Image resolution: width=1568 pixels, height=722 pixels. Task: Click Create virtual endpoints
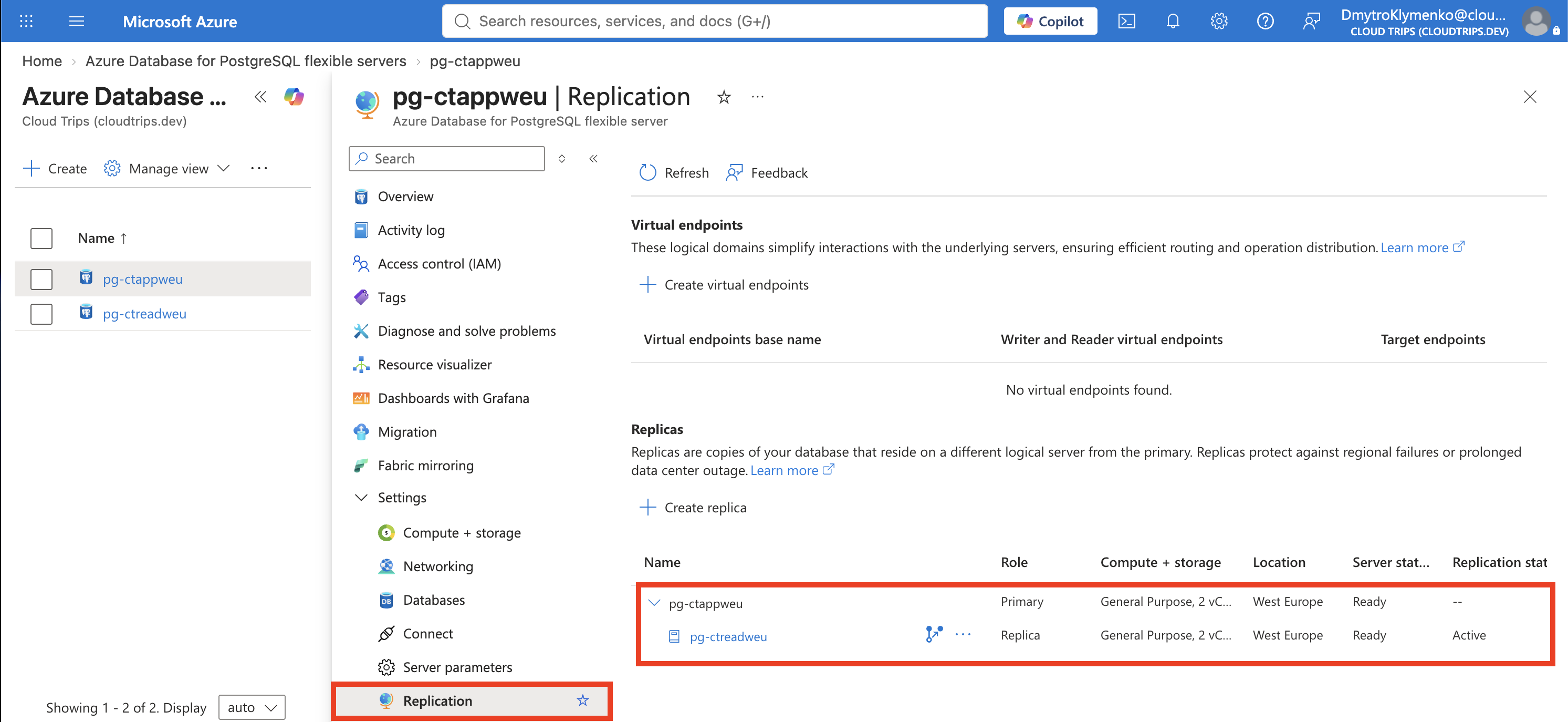[724, 284]
